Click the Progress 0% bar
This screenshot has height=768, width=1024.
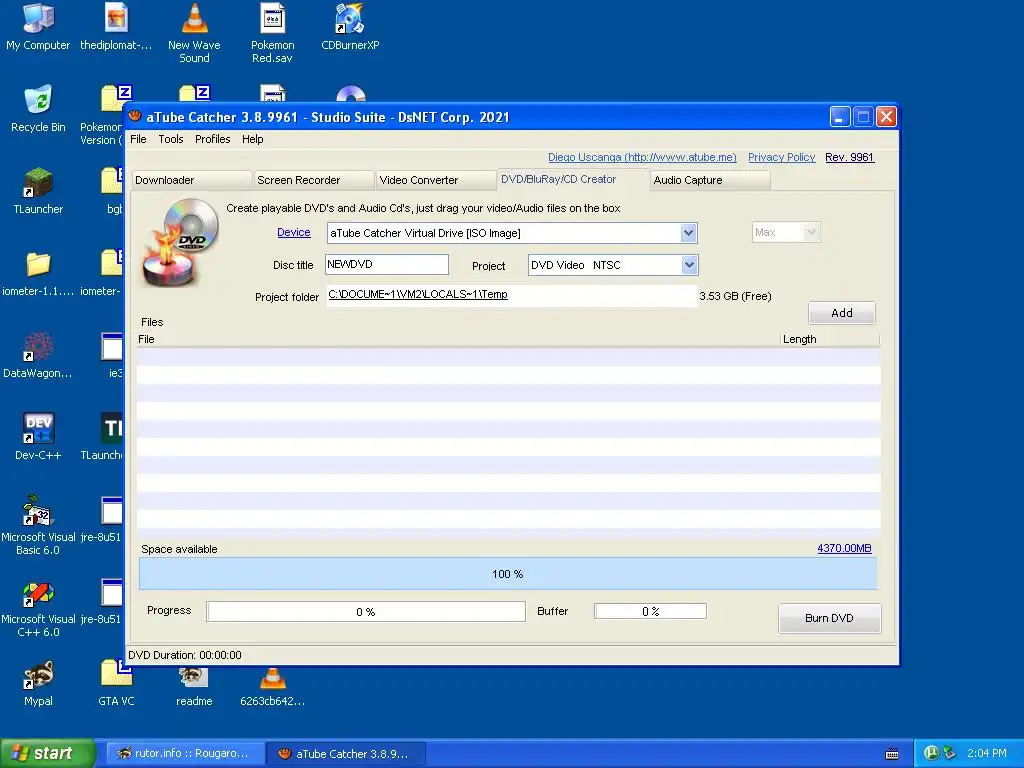pos(366,612)
